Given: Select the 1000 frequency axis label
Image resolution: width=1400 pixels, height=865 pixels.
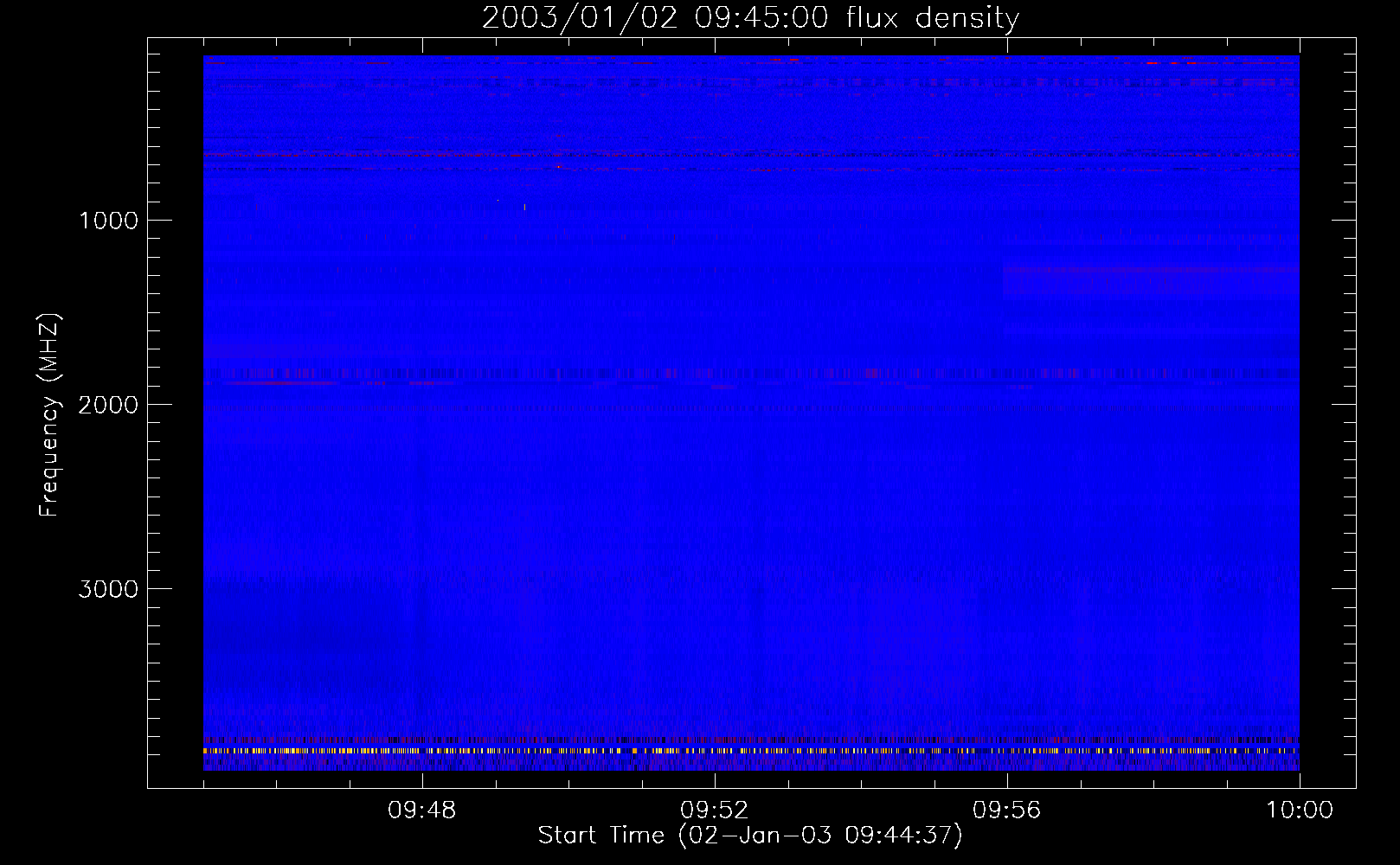Looking at the screenshot, I should [108, 221].
